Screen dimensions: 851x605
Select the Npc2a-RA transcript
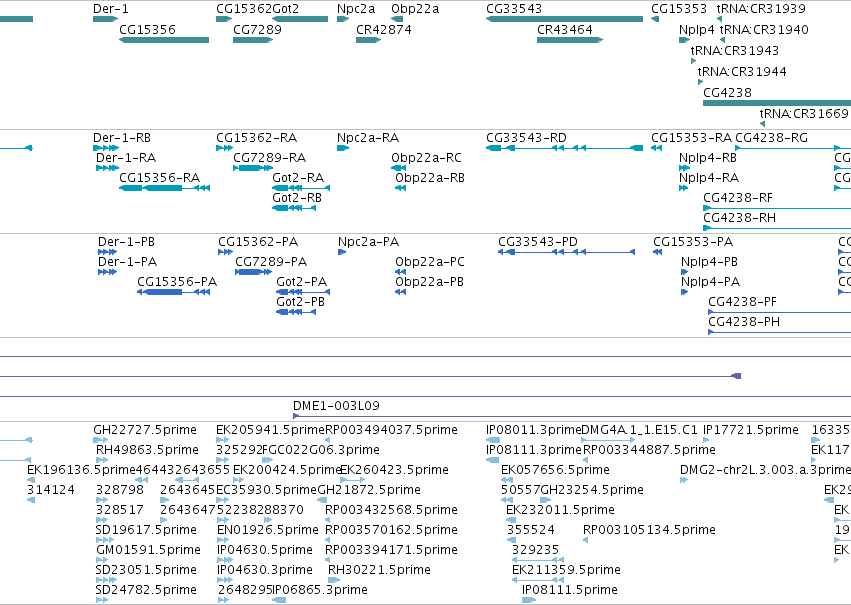click(x=342, y=148)
